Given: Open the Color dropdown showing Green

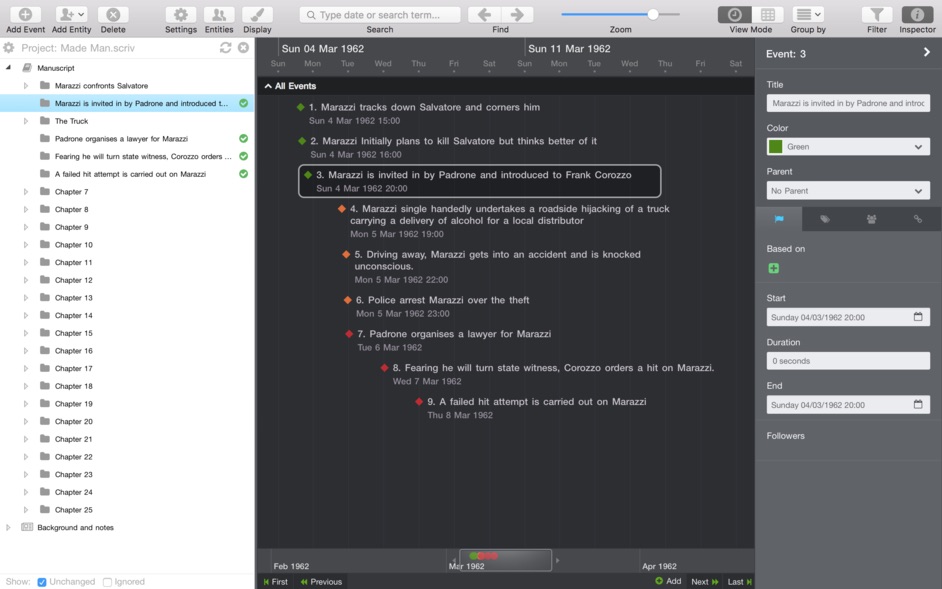Looking at the screenshot, I should point(848,145).
